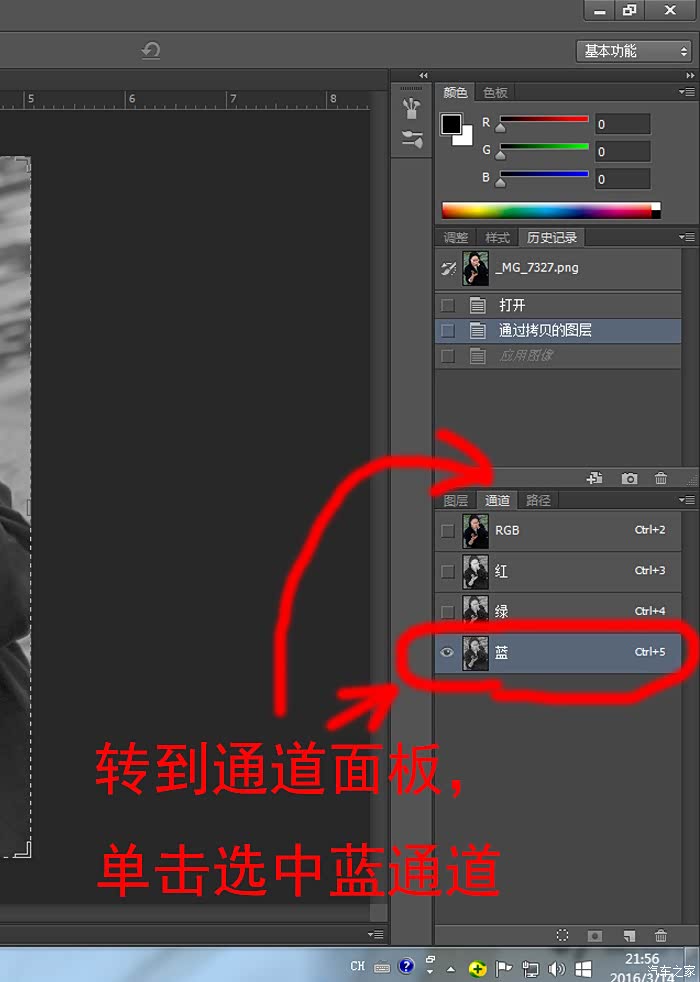Screen dimensions: 700x982
Task: Open the network tray icon
Action: point(530,969)
